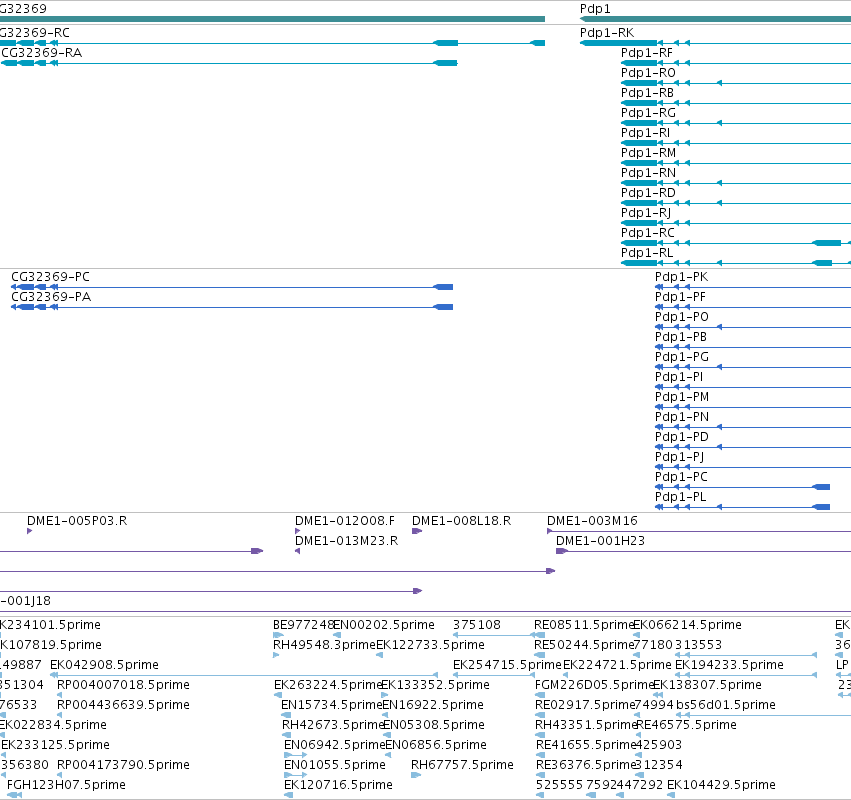Select the bs56d01.5prime EST label
The height and width of the screenshot is (800, 851).
click(x=726, y=705)
